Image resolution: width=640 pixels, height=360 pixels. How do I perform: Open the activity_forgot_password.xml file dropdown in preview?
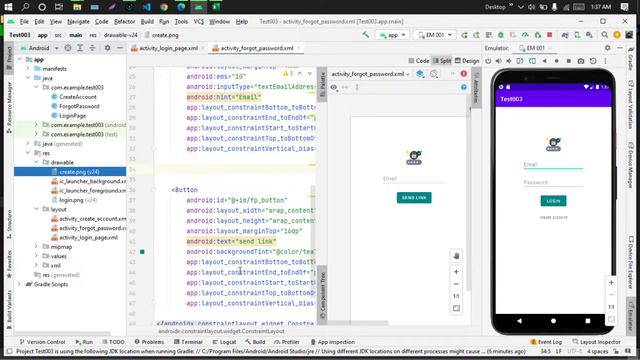370,74
